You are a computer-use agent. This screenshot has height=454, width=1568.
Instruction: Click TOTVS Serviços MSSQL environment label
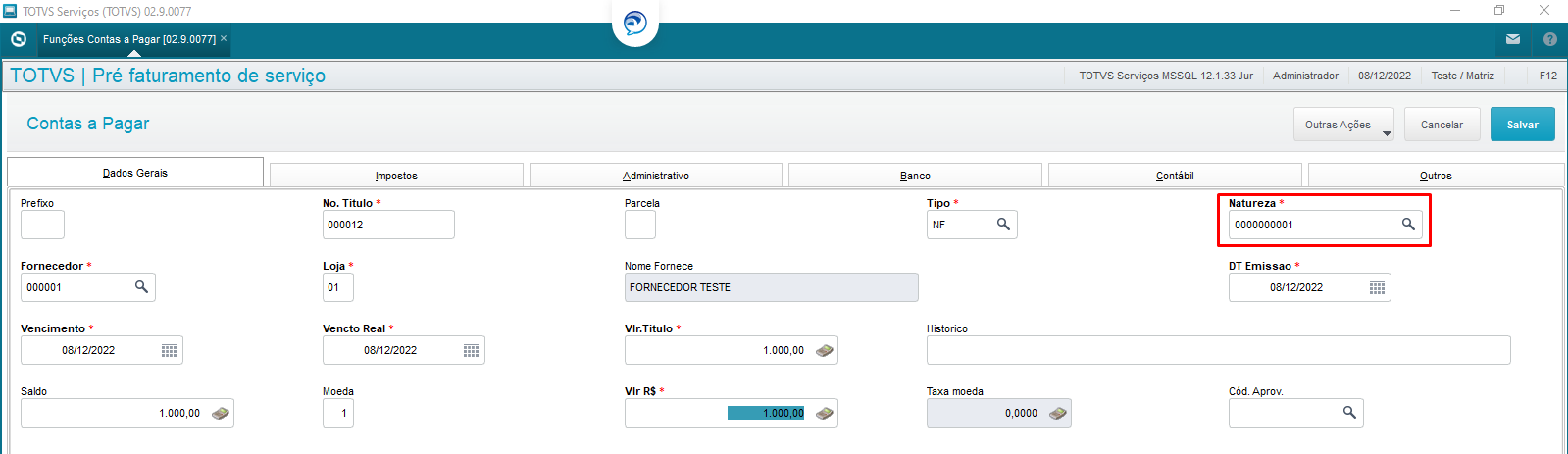1166,76
